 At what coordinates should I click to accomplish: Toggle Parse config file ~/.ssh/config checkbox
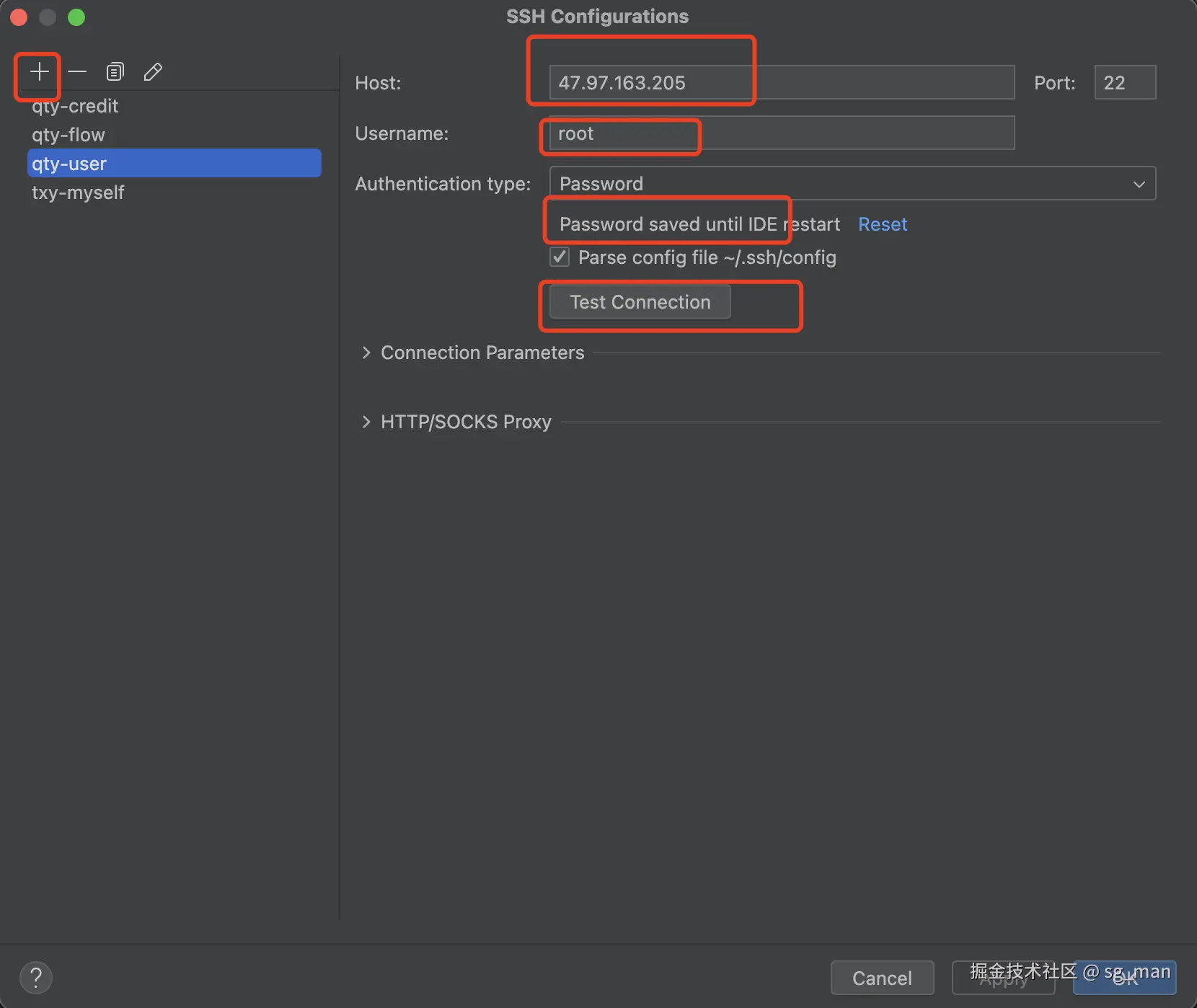coord(560,257)
